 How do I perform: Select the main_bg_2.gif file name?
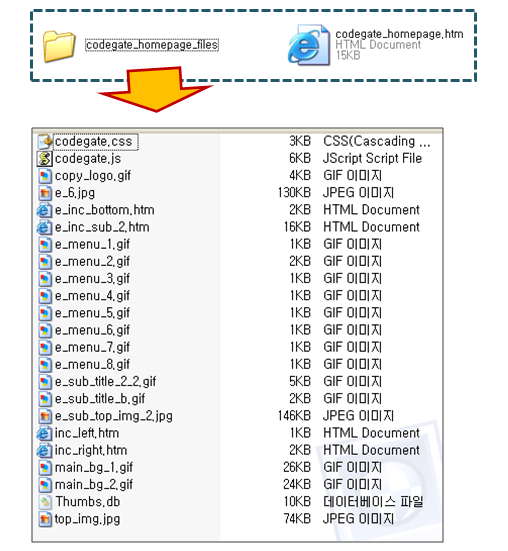[94, 485]
